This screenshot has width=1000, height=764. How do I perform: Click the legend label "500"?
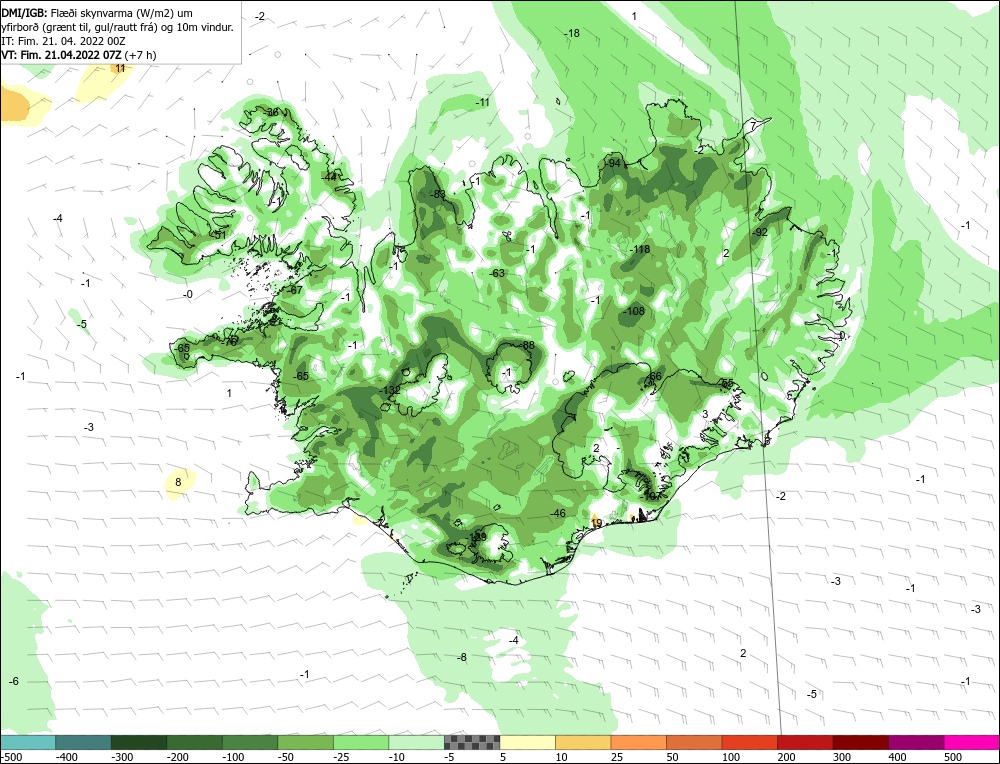coord(953,757)
